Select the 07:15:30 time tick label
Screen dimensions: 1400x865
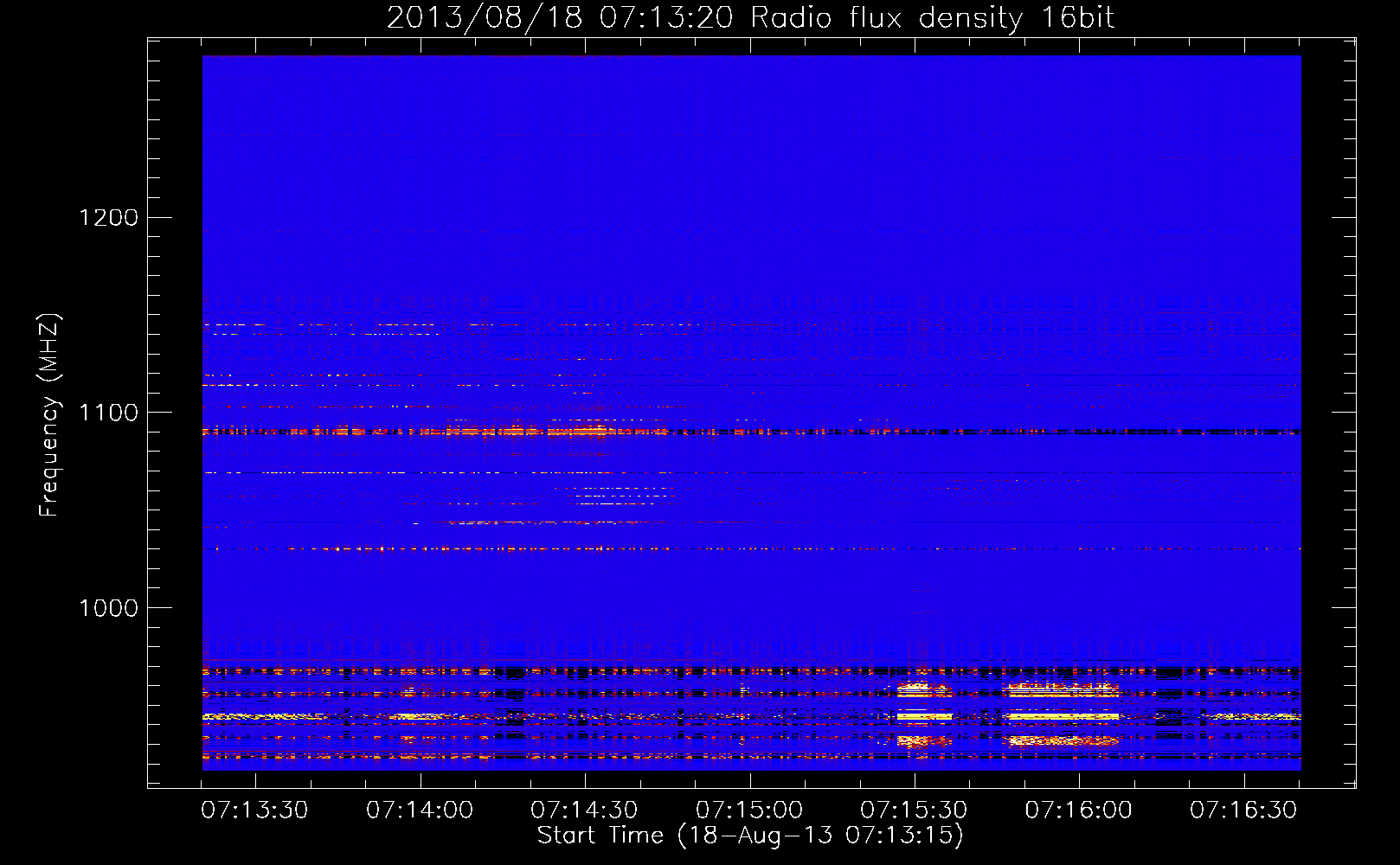914,811
